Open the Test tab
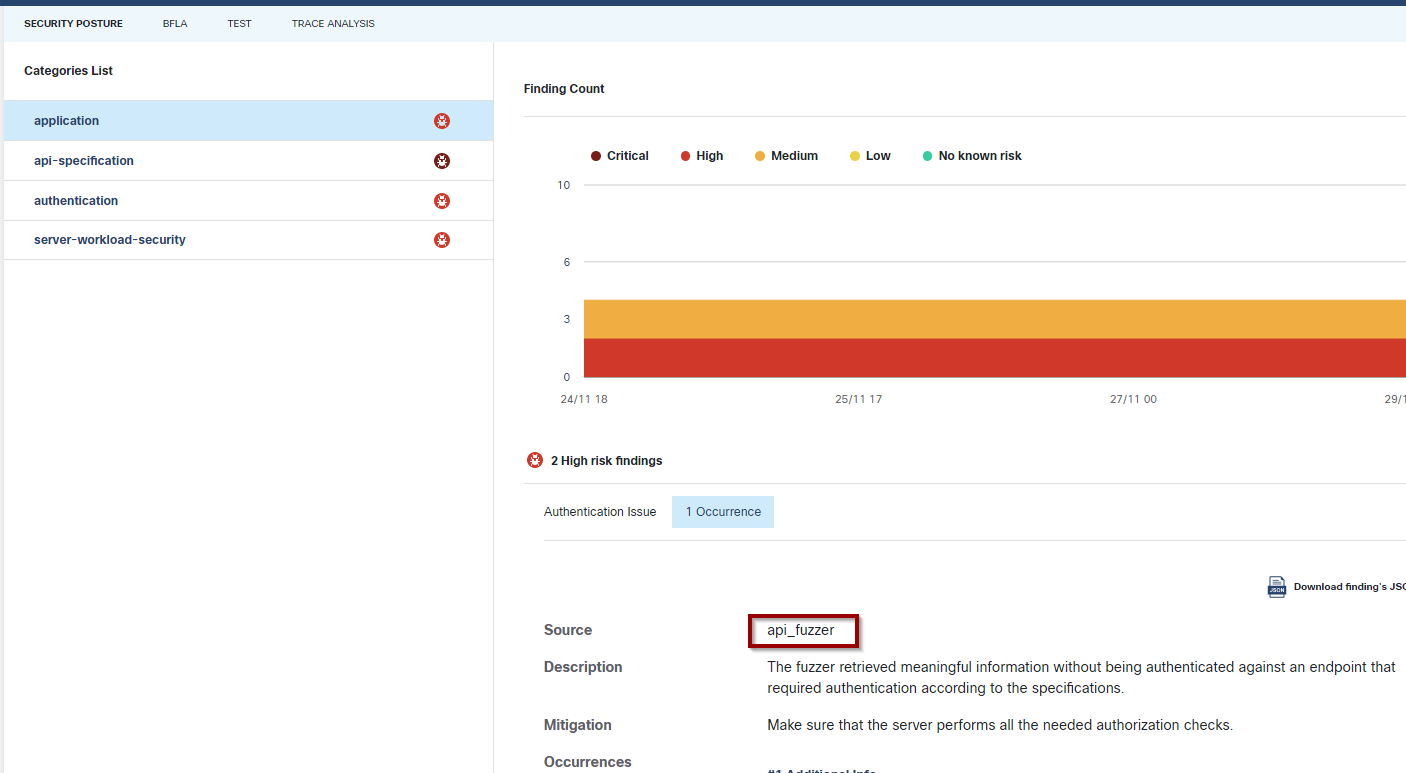This screenshot has height=773, width=1406. tap(239, 23)
